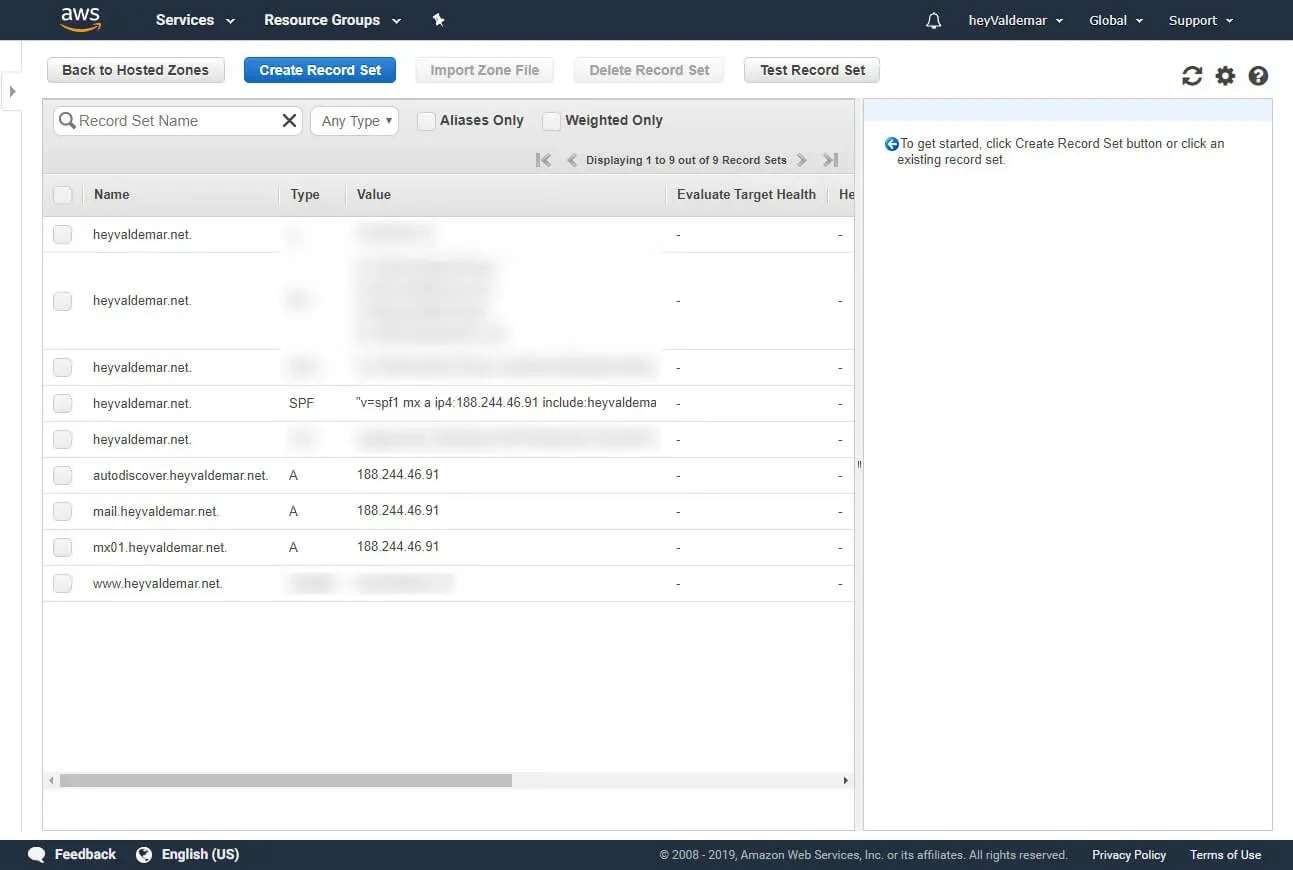Sort by Evaluate Target Health column
This screenshot has height=870, width=1293.
[x=746, y=195]
